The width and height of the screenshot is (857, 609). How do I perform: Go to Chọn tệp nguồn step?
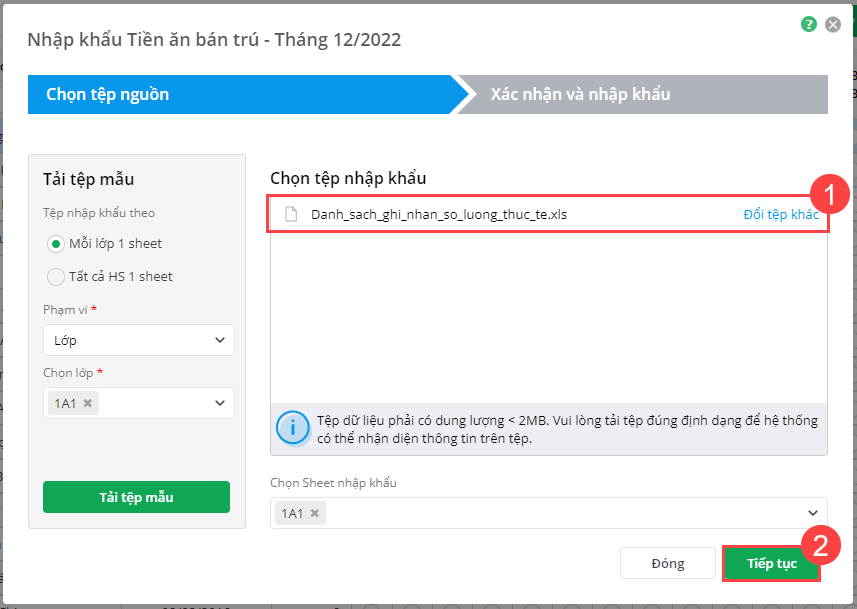click(x=108, y=95)
